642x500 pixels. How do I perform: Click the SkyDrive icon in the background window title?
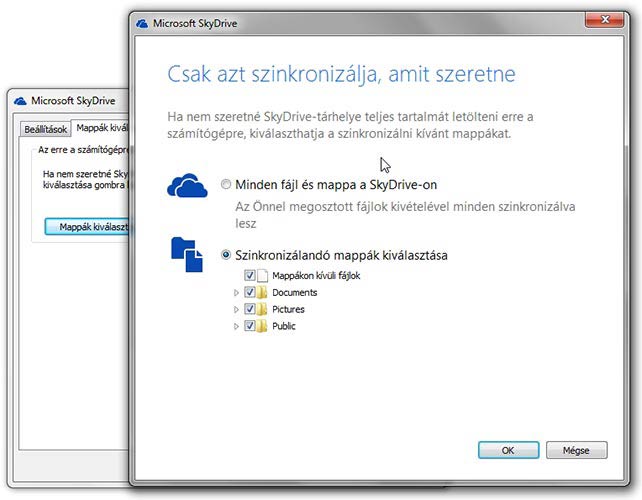point(22,100)
